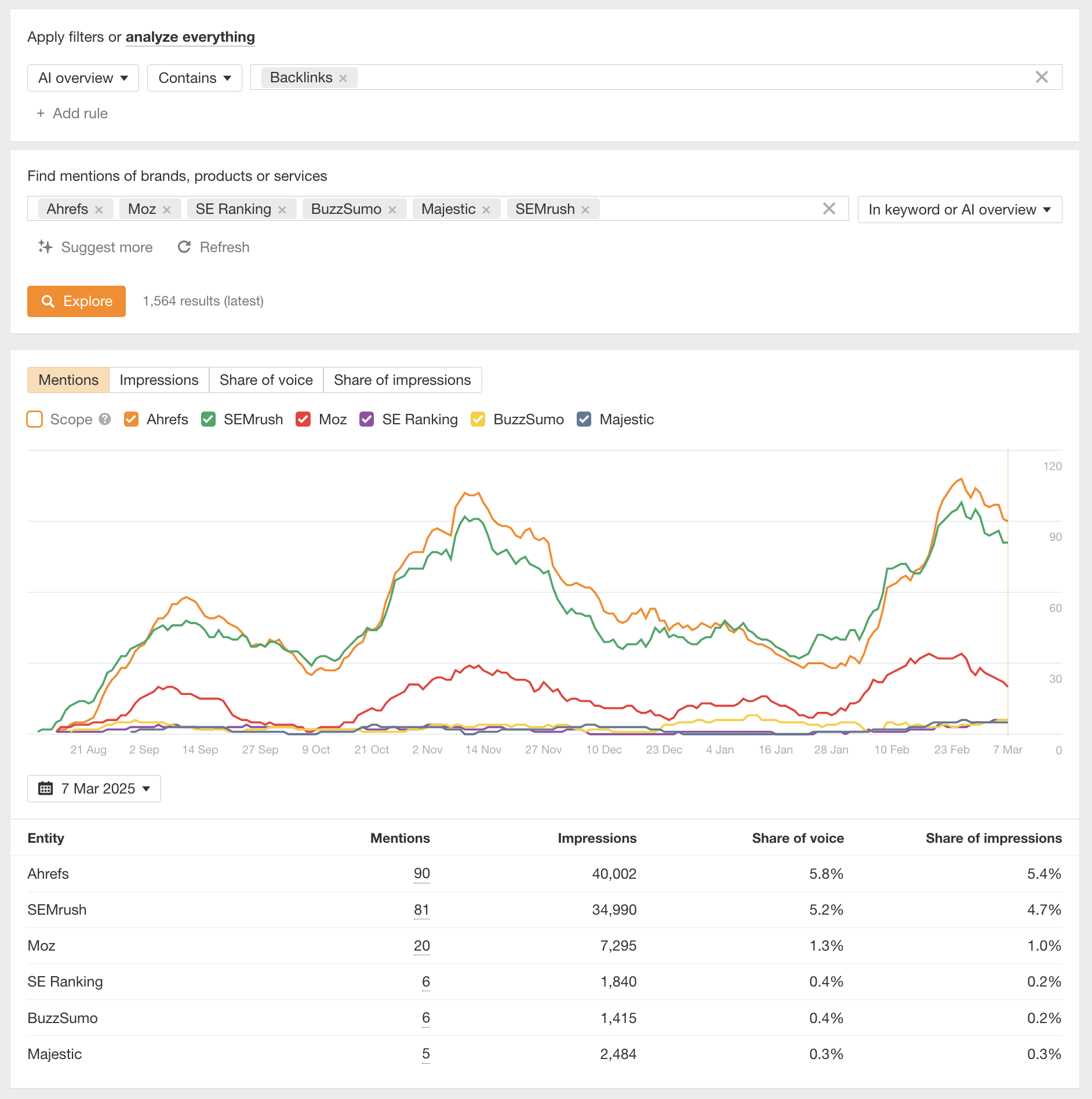Open the AI overview filter dropdown
The width and height of the screenshot is (1092, 1099).
pyautogui.click(x=83, y=77)
